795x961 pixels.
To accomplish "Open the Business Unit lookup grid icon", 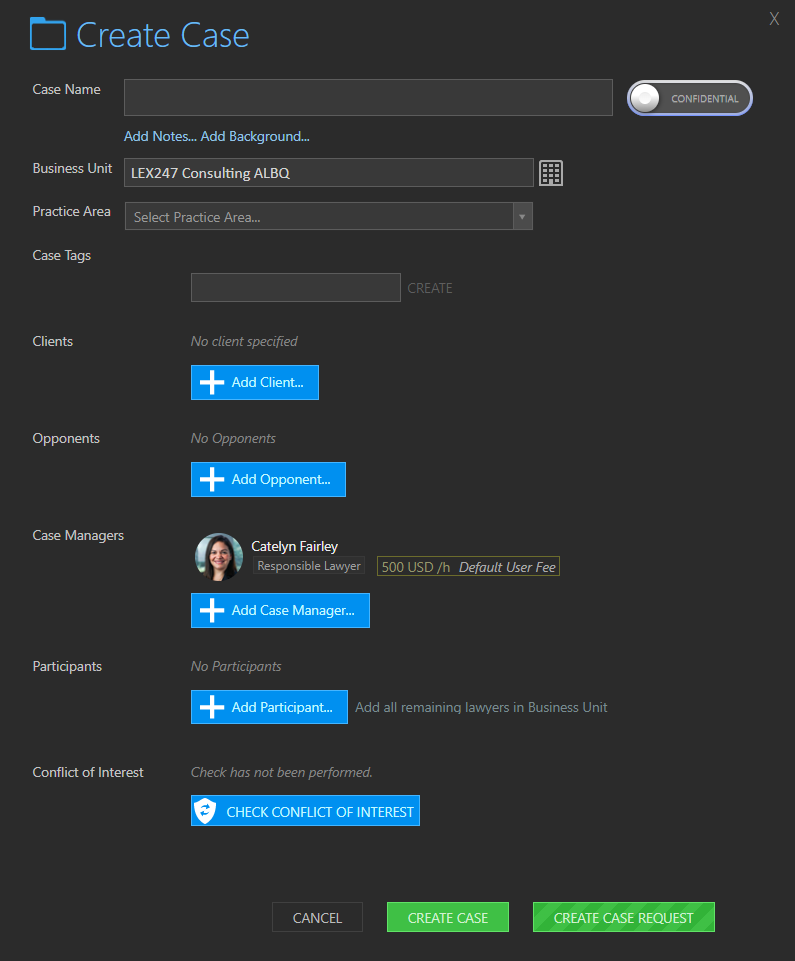I will (x=550, y=172).
